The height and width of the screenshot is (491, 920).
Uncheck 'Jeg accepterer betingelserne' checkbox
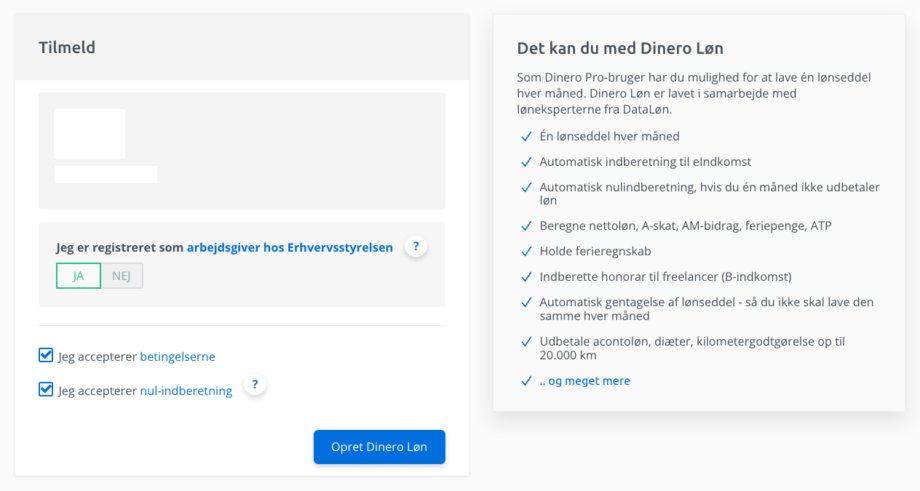point(46,355)
